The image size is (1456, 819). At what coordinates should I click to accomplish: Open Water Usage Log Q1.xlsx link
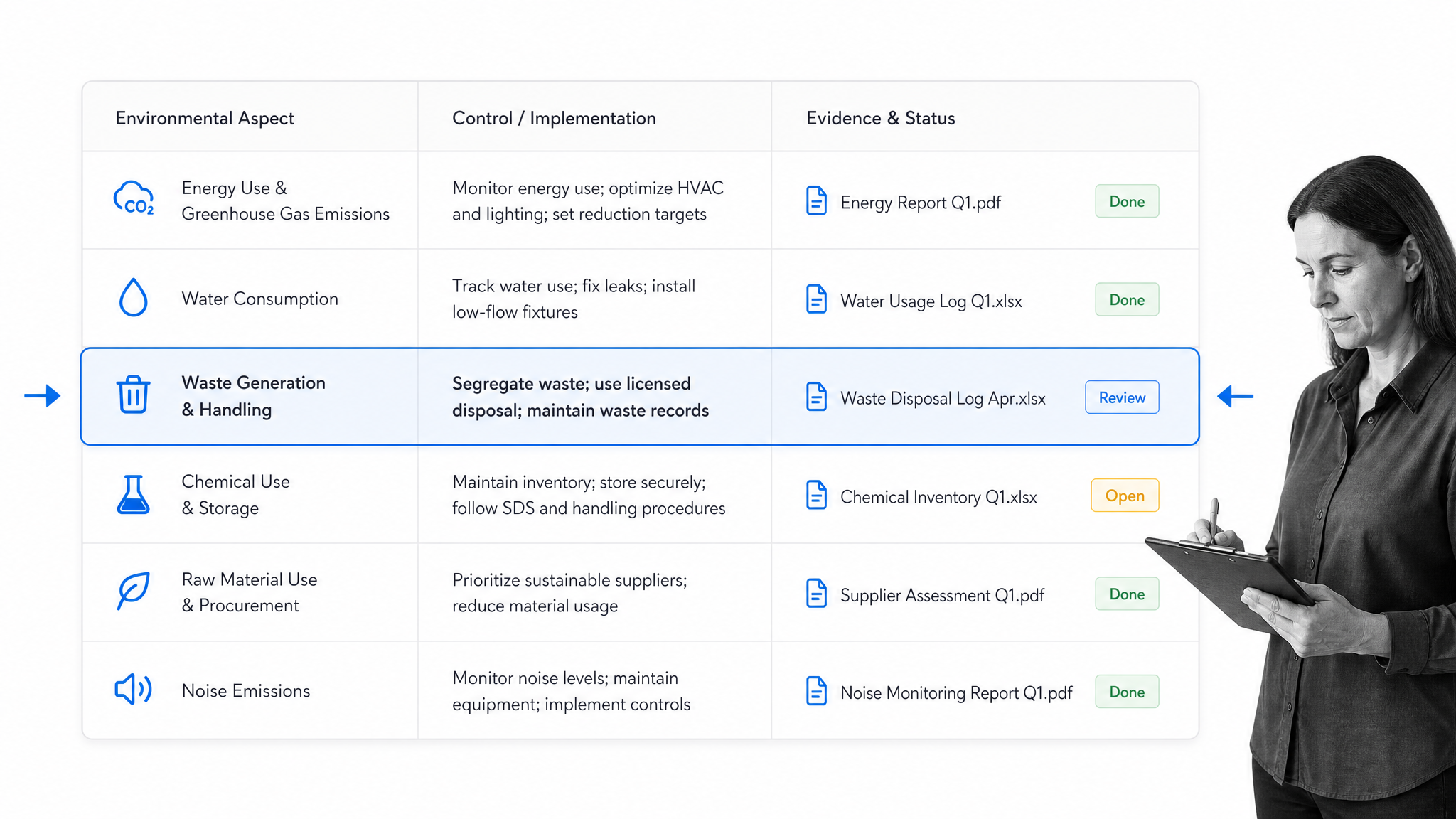tap(931, 301)
